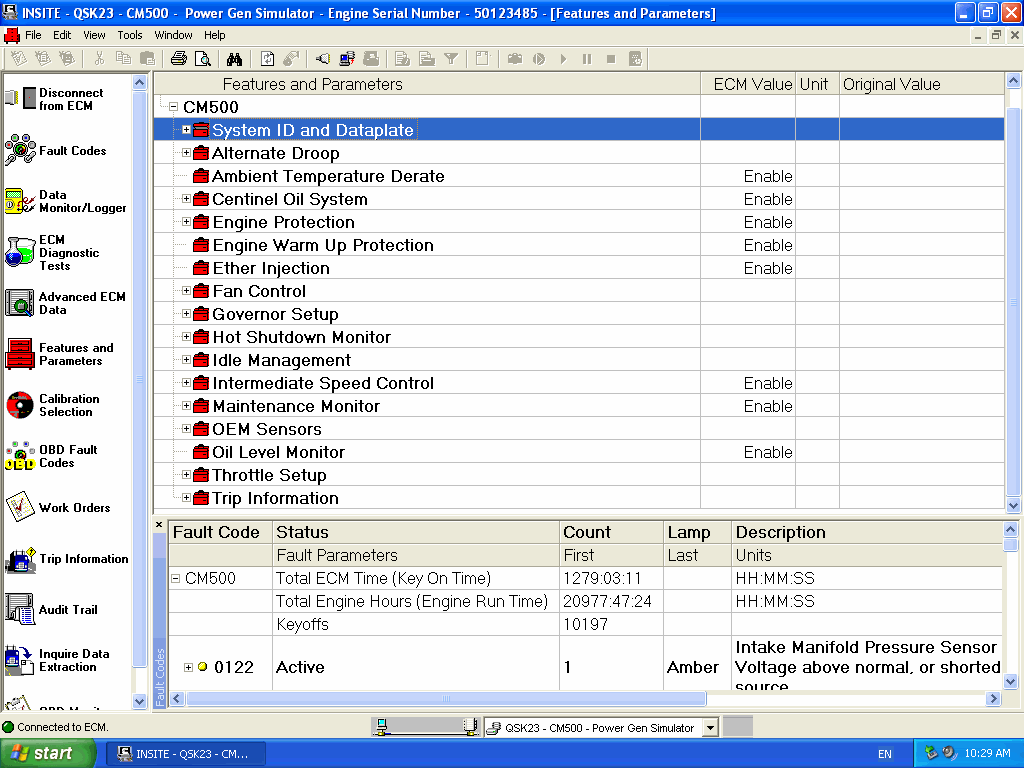1025x770 pixels.
Task: Click the Print icon in the toolbar
Action: pos(179,59)
